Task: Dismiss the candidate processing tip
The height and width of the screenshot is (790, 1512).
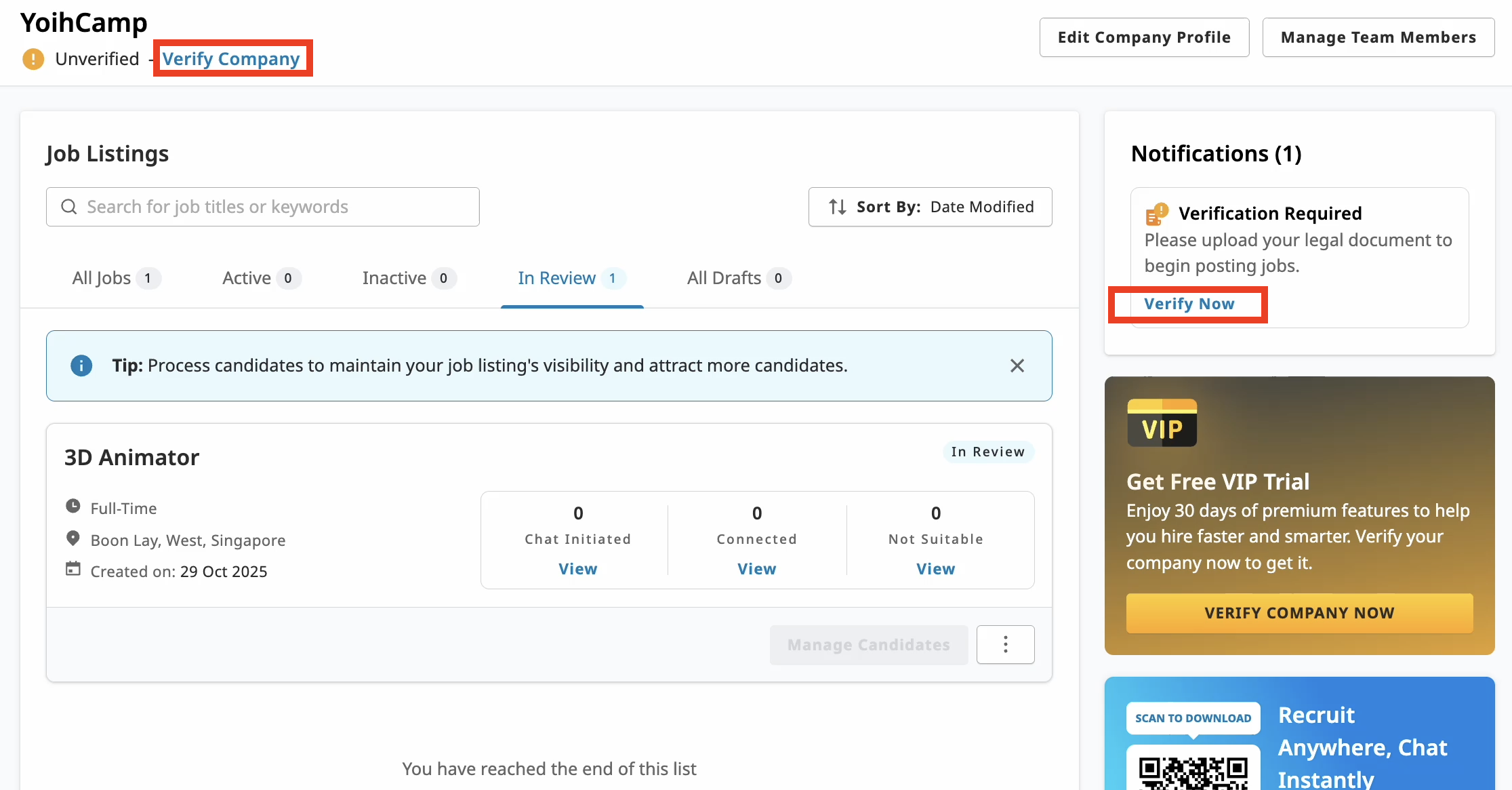Action: click(x=1017, y=366)
